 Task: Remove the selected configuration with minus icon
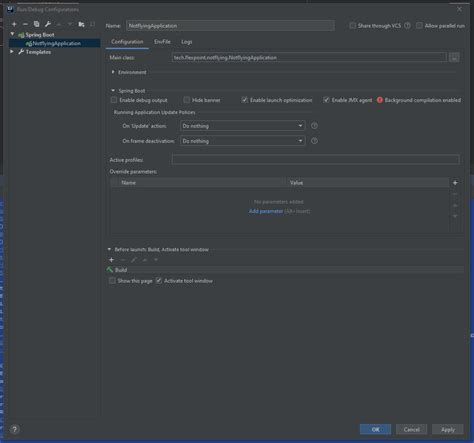click(25, 24)
